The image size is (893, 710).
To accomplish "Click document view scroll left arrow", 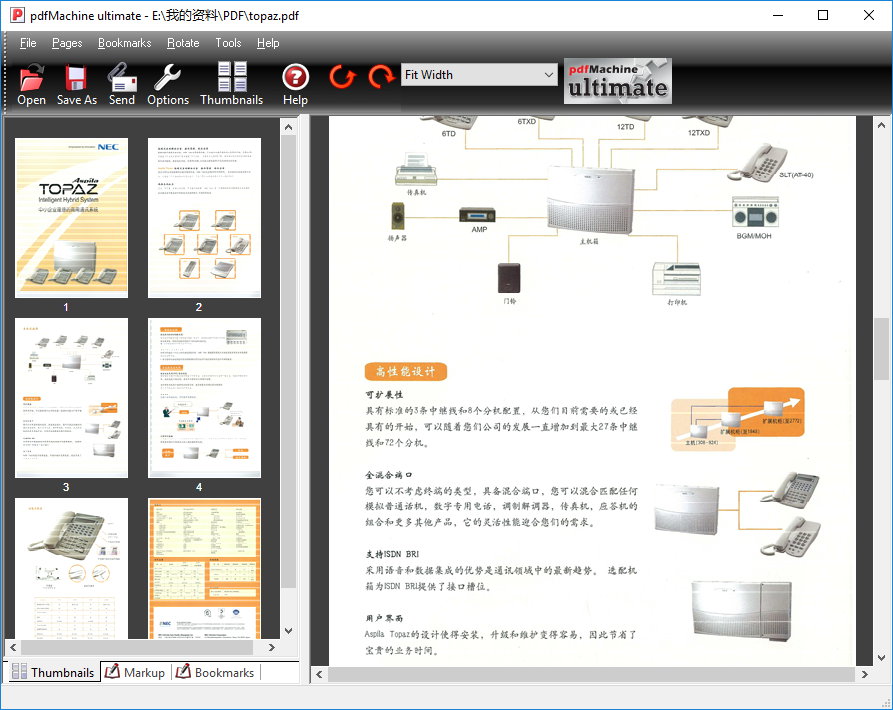I will coord(319,674).
